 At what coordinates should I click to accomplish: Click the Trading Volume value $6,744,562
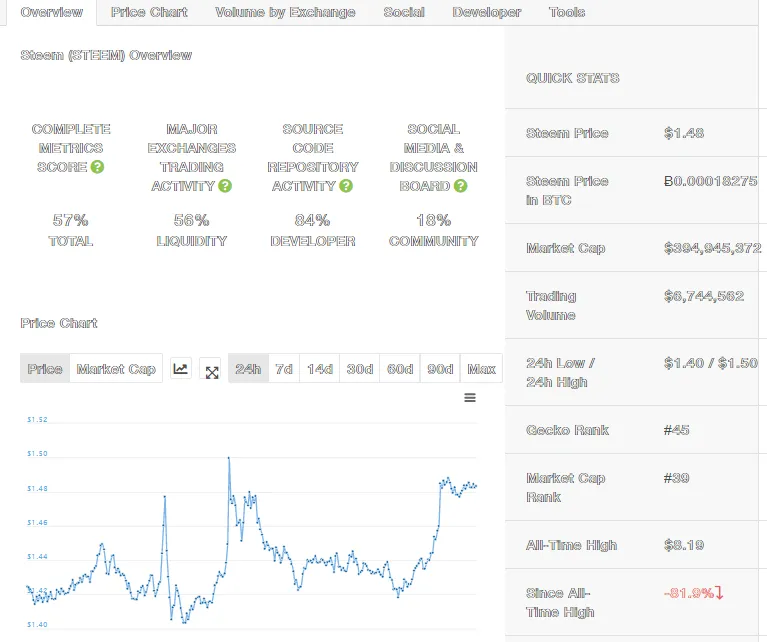point(704,296)
